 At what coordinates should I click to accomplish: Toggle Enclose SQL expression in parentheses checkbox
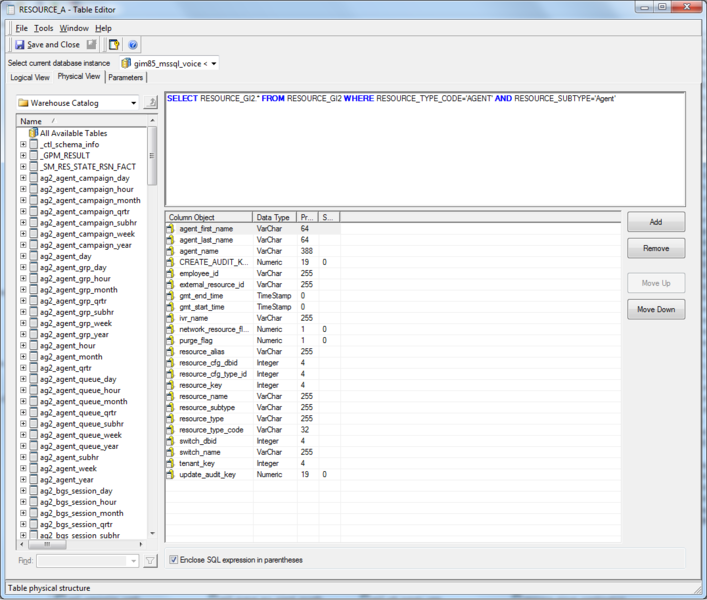pyautogui.click(x=174, y=560)
